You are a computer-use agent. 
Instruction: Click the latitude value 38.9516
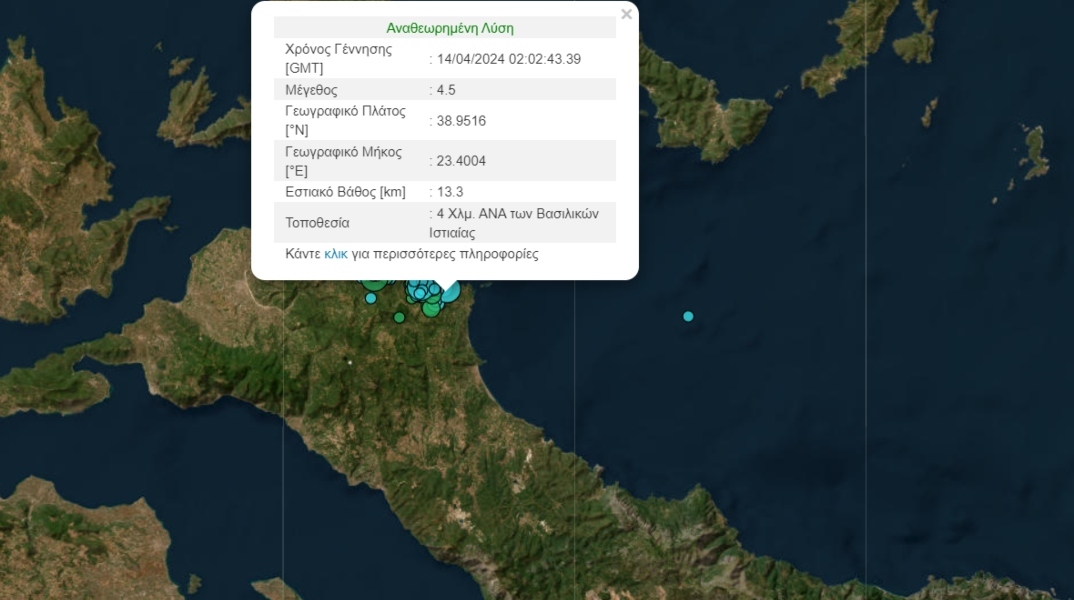(x=461, y=121)
